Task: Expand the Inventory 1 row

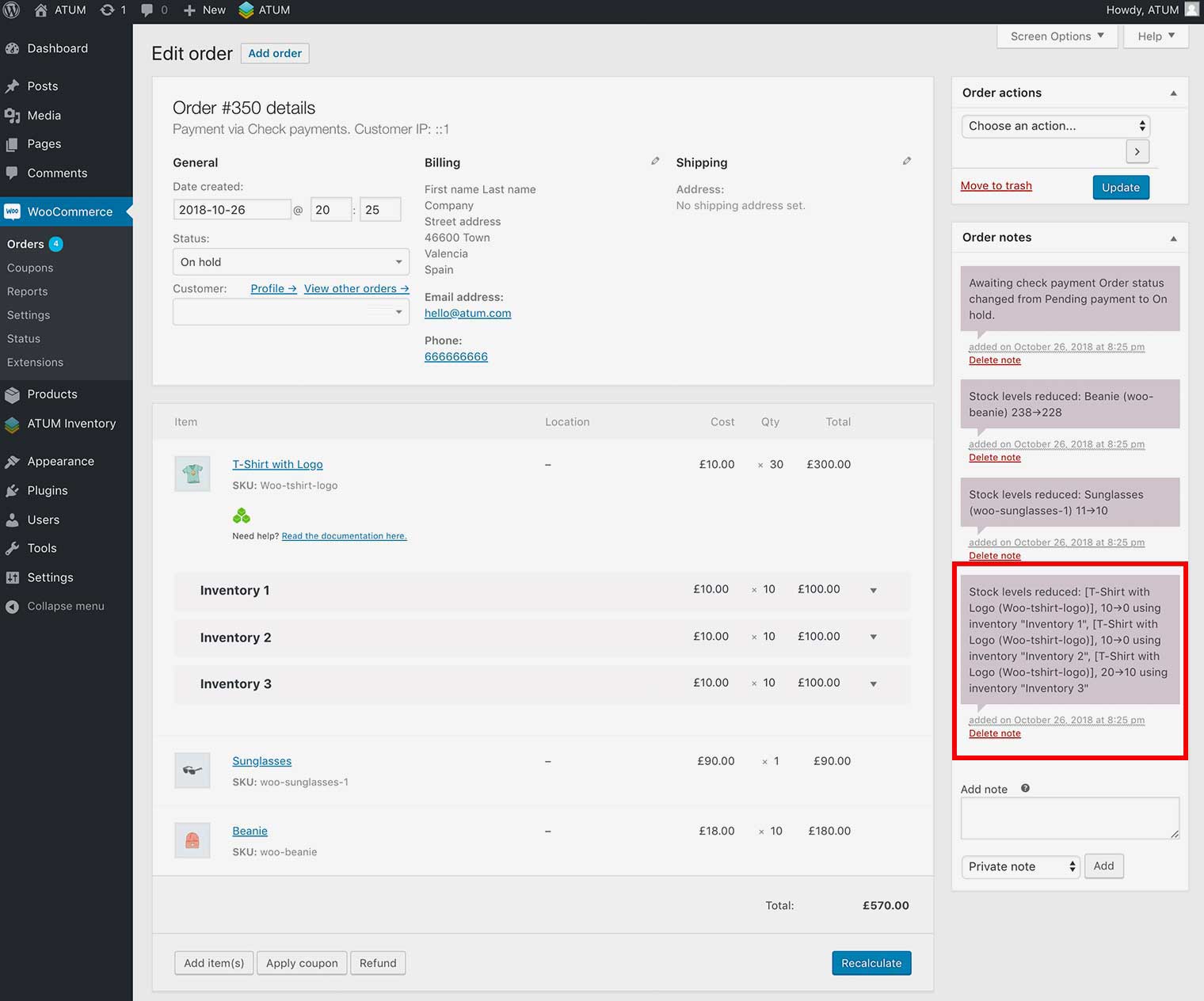Action: pos(873,590)
